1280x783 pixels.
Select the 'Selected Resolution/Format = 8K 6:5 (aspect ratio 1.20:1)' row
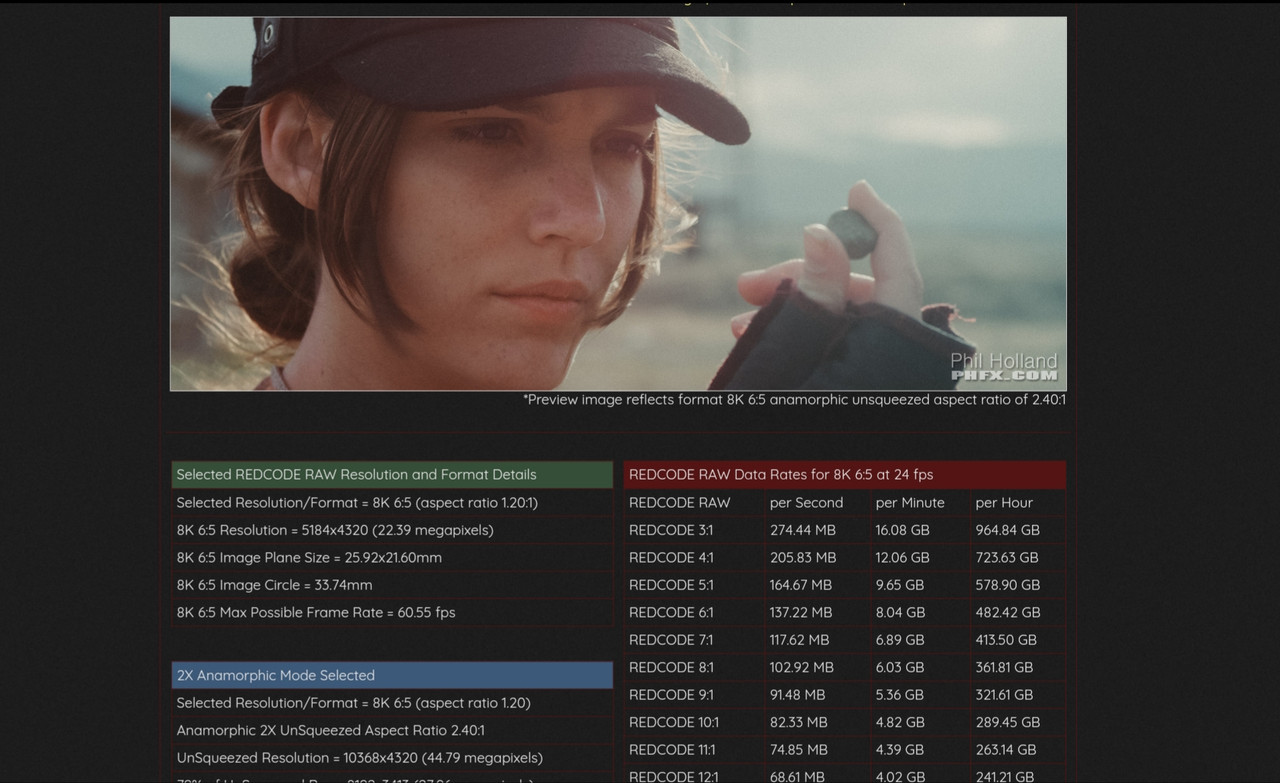[x=392, y=503]
